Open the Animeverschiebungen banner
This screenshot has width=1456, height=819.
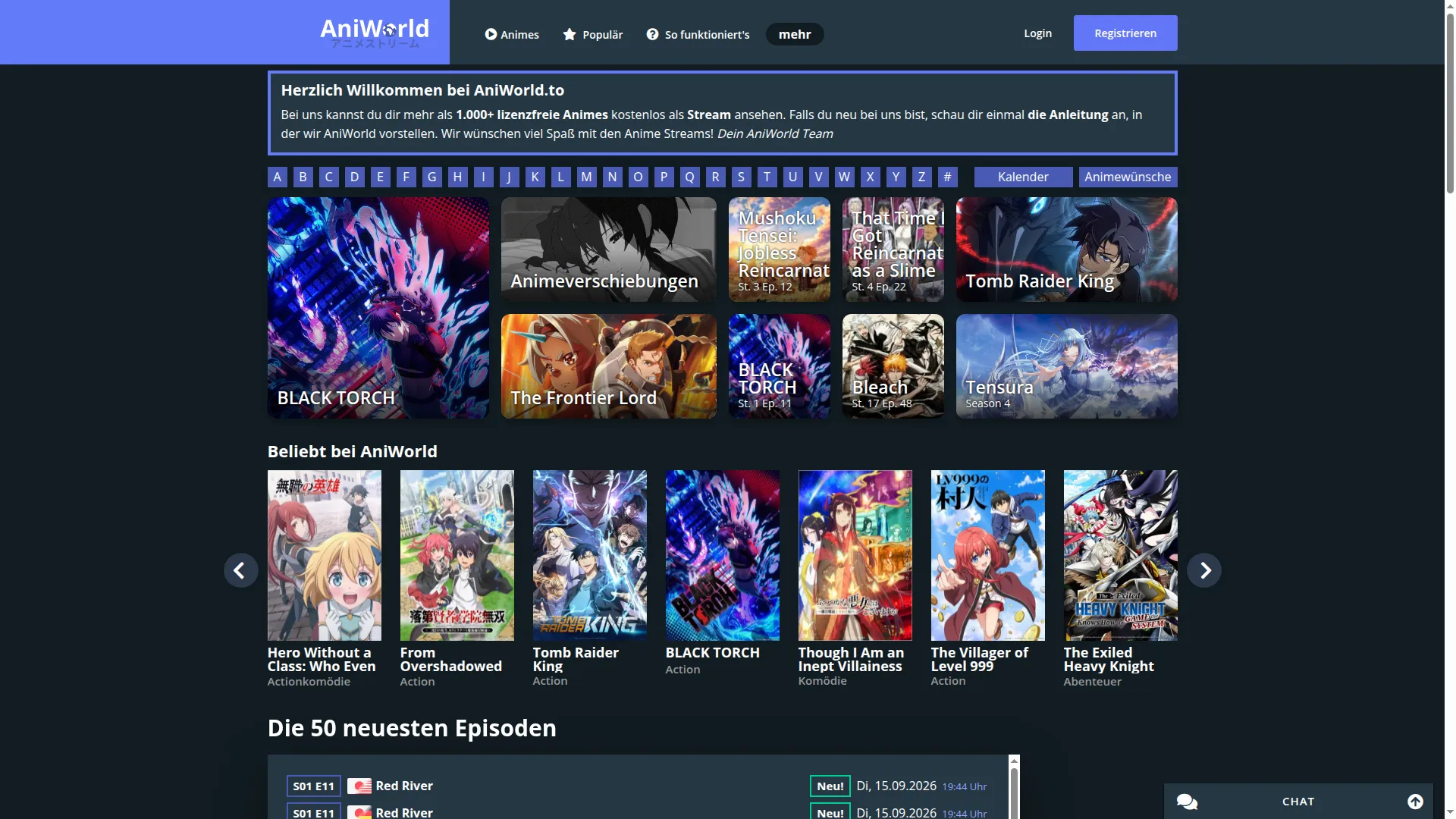pyautogui.click(x=609, y=249)
